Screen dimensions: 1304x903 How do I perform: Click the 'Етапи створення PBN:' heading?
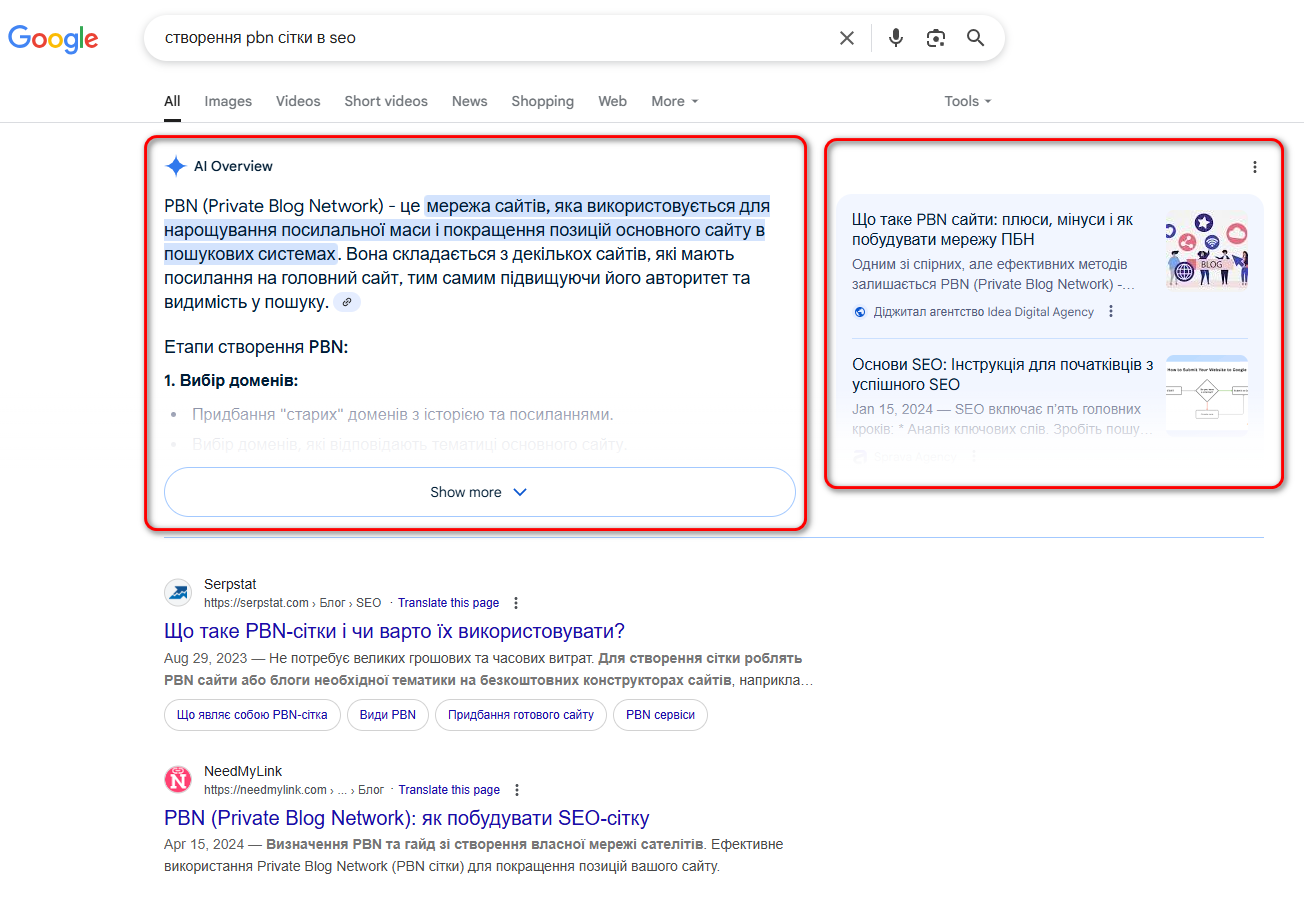click(x=256, y=348)
